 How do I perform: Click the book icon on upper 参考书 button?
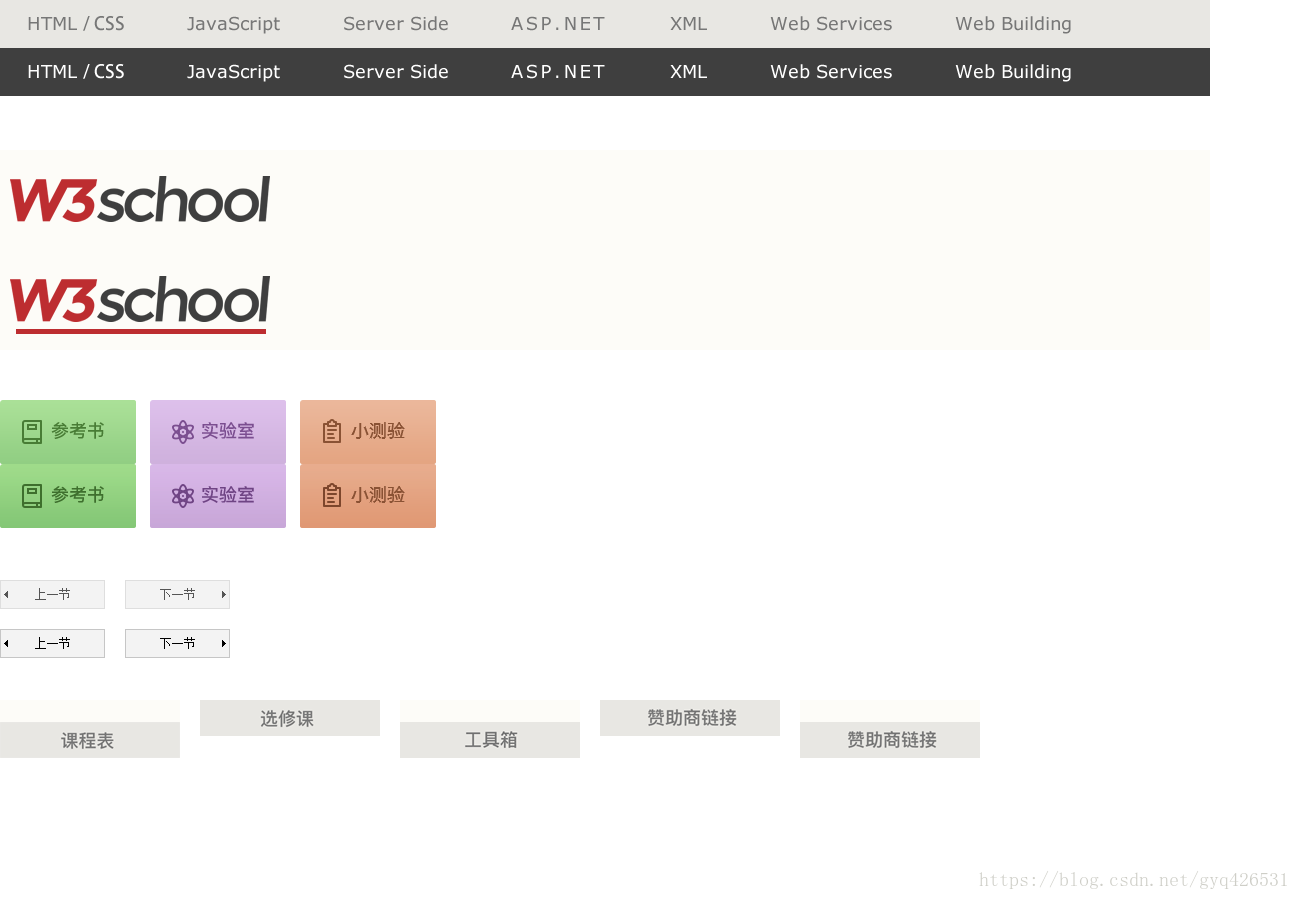(32, 432)
